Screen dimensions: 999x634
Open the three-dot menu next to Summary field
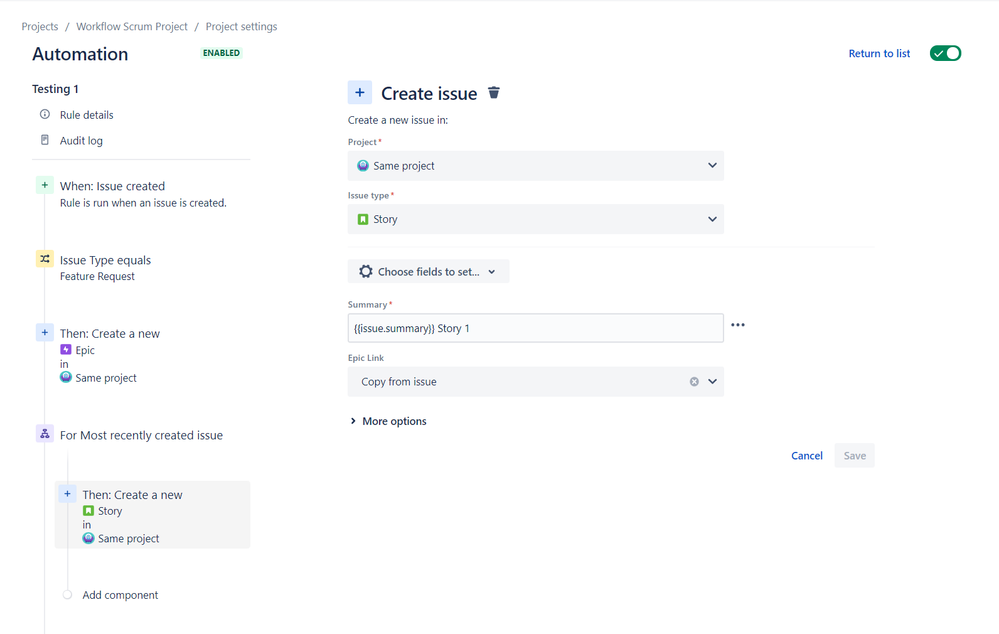738,325
